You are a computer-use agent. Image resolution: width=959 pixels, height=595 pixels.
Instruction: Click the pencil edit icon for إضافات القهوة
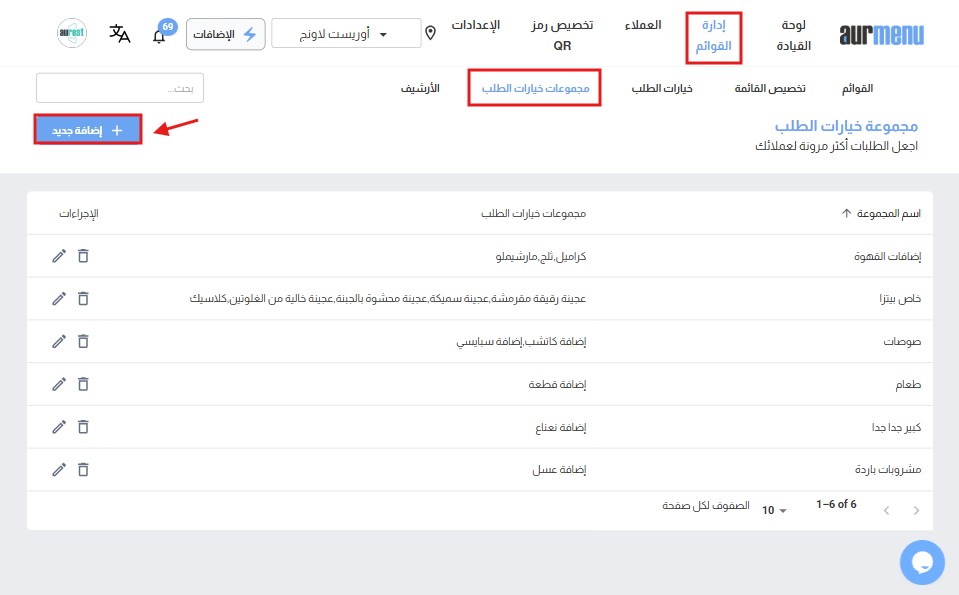point(59,256)
